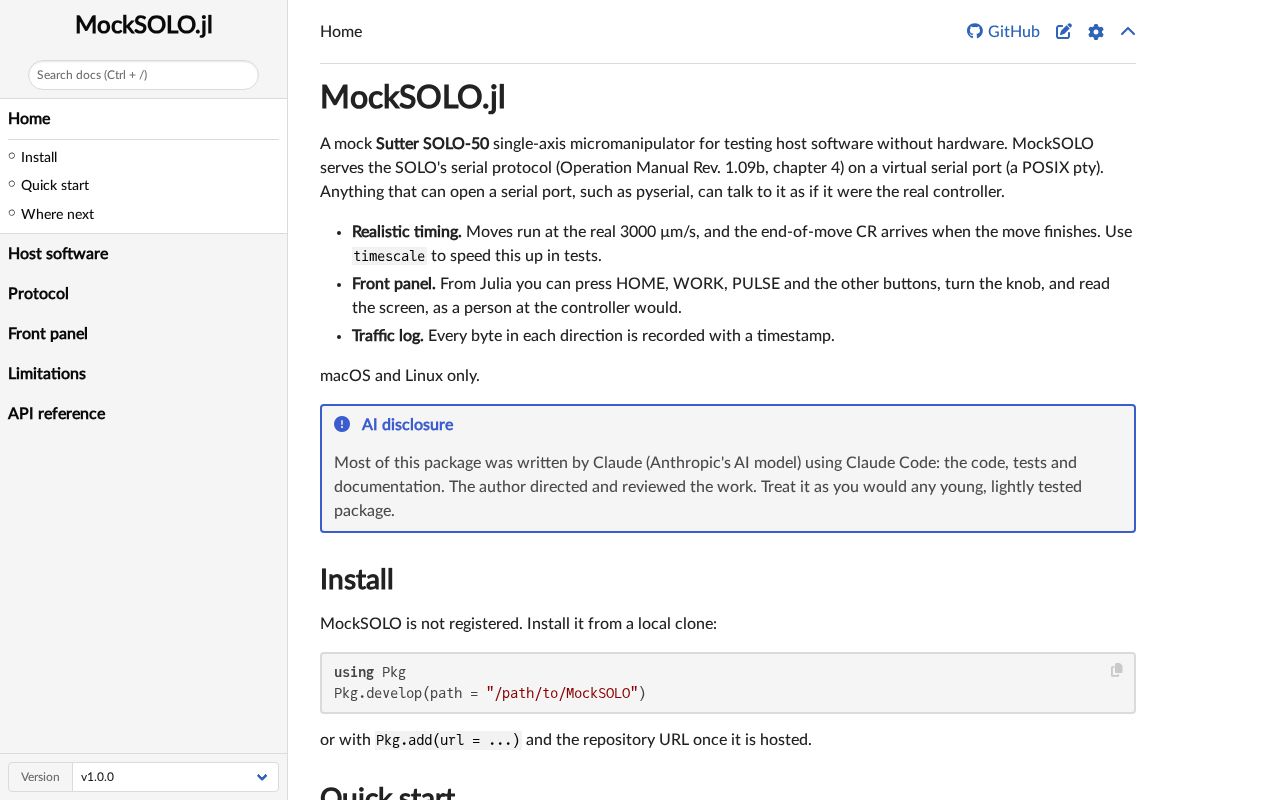Click the 'macOS and Linux only.' text
The height and width of the screenshot is (800, 1280).
pos(400,375)
